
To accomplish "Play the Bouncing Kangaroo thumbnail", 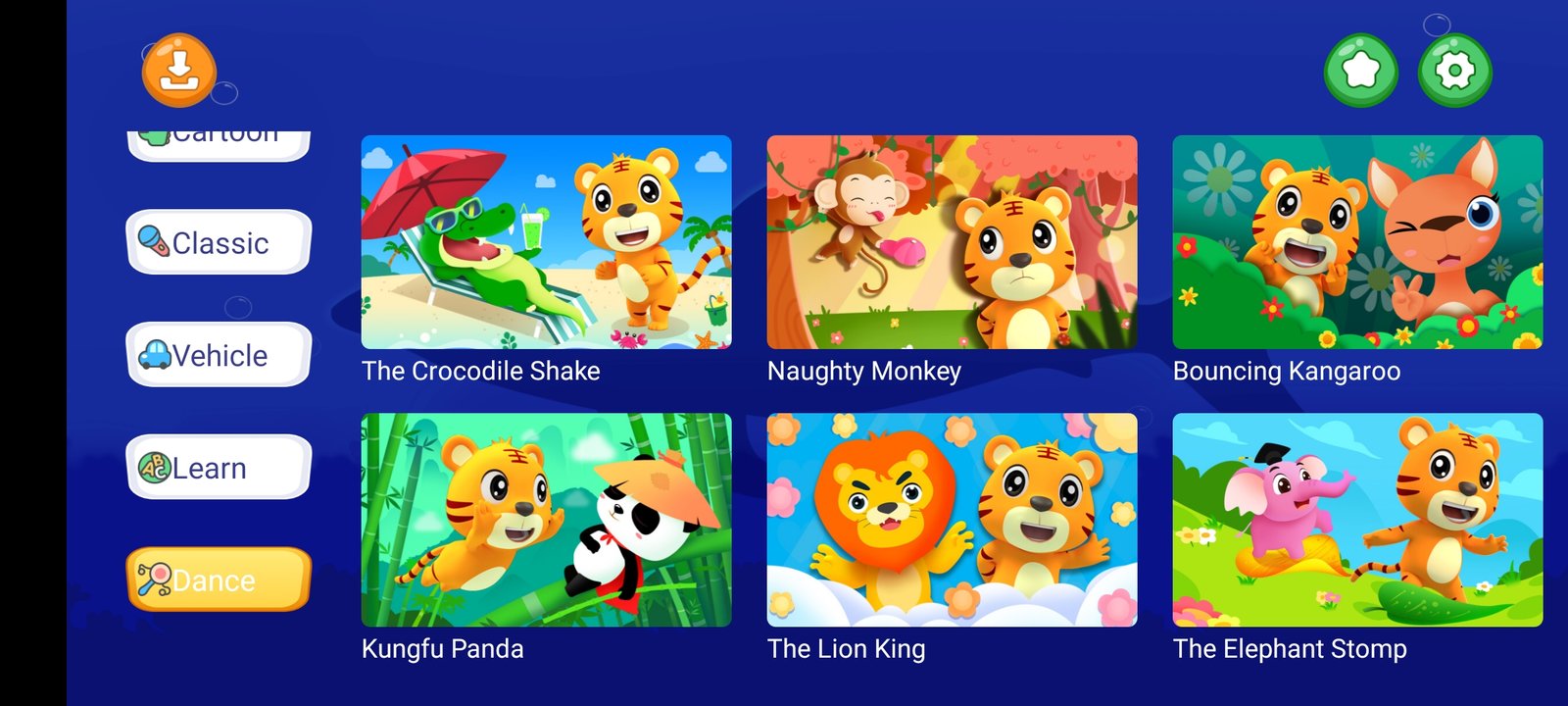I will [1357, 242].
